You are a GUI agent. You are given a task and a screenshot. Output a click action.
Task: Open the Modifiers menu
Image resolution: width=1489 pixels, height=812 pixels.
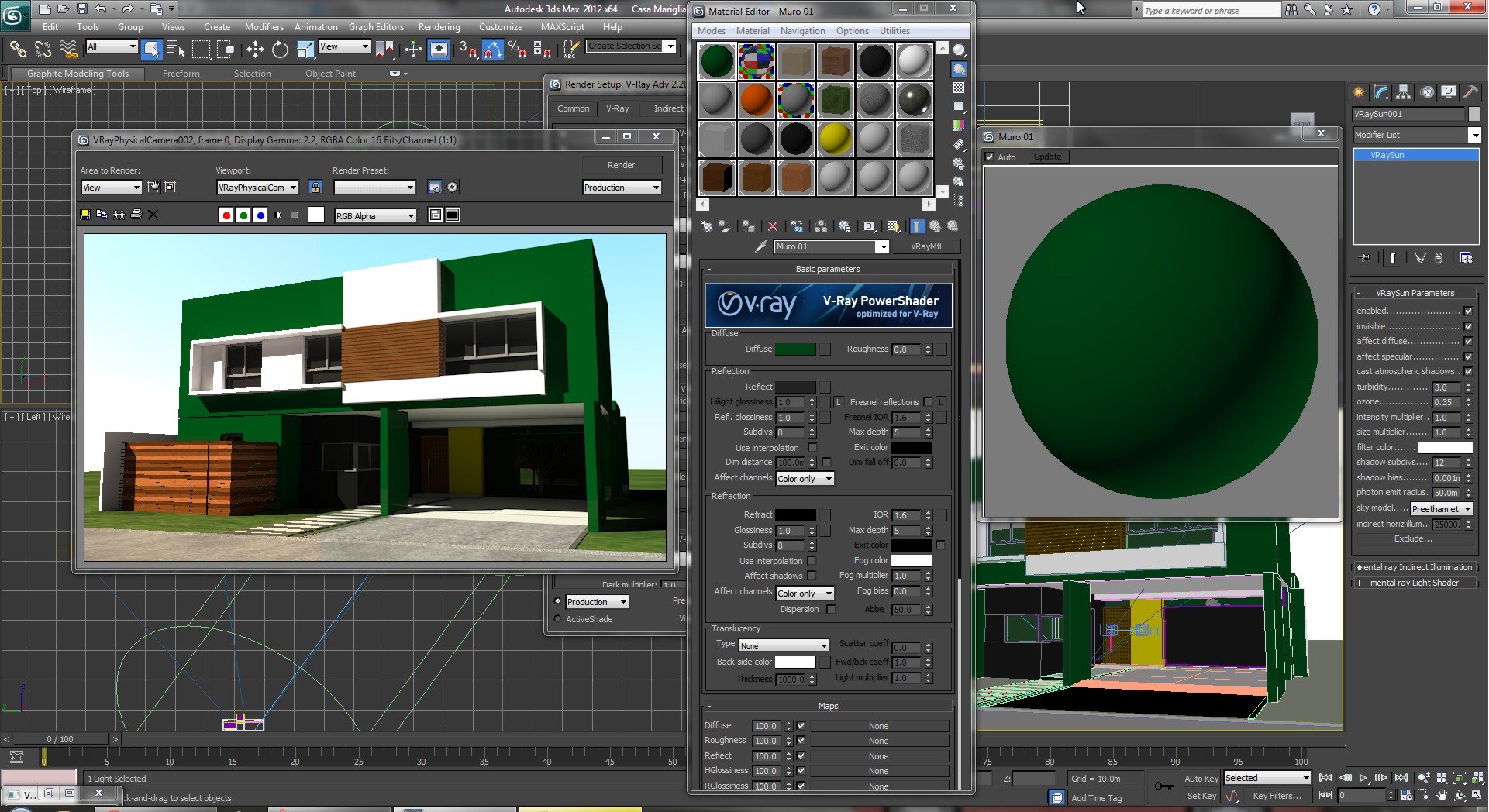click(264, 27)
